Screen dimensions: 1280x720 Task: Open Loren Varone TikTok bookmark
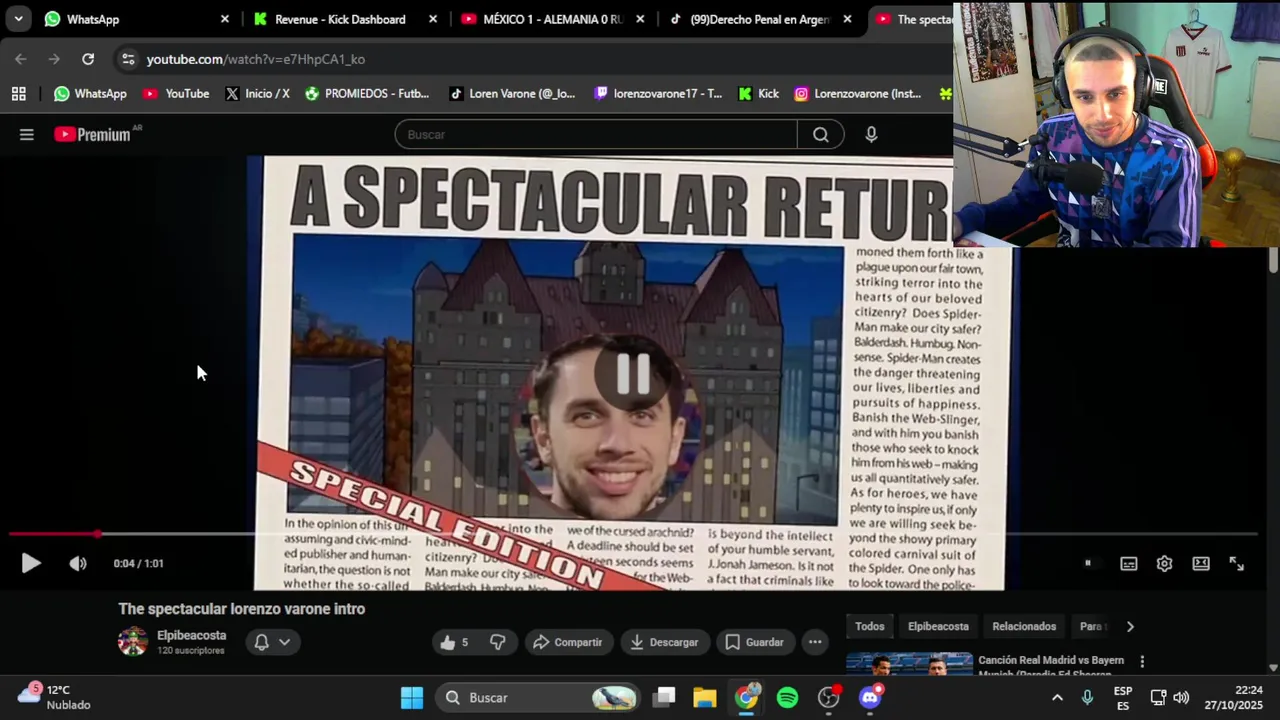coord(512,94)
